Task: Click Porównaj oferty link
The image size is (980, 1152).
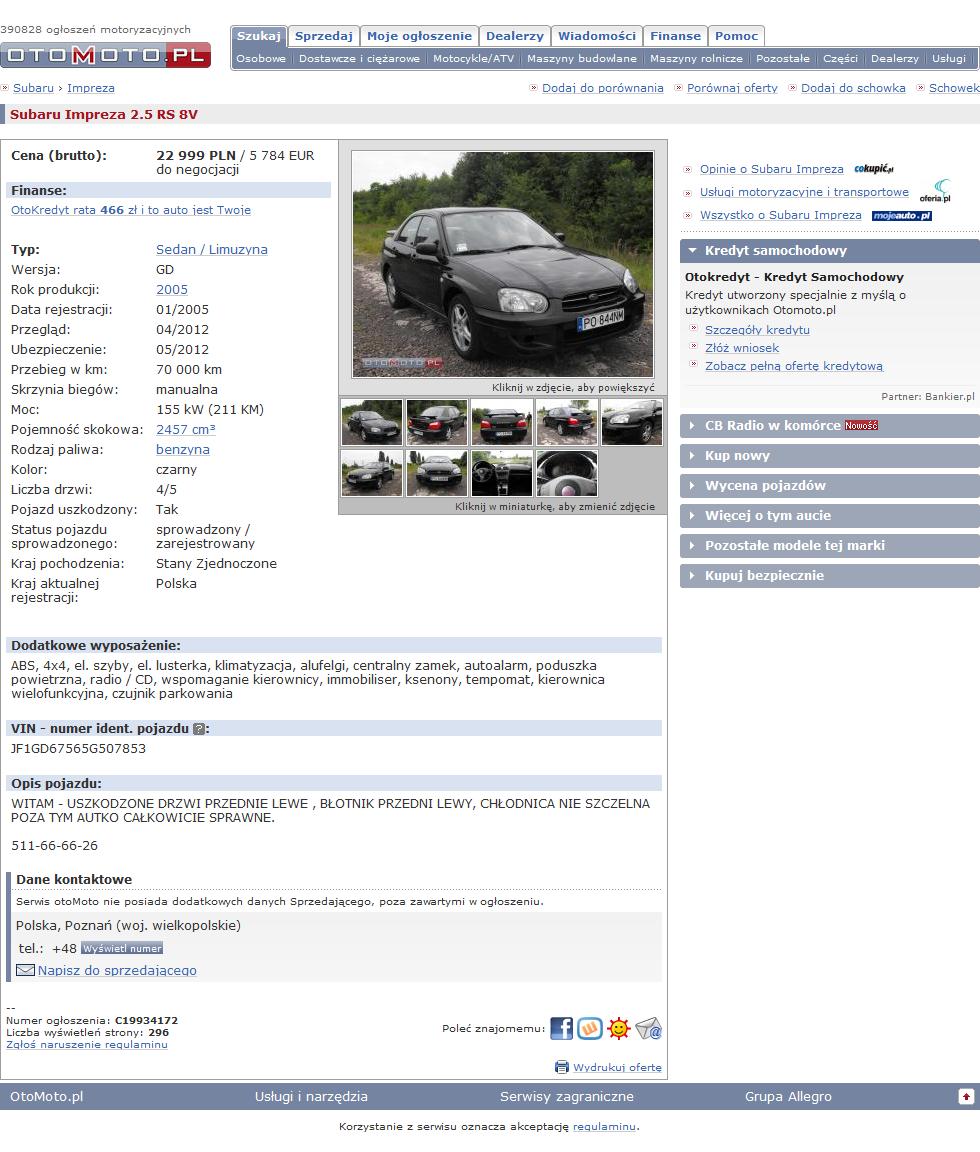Action: 732,88
